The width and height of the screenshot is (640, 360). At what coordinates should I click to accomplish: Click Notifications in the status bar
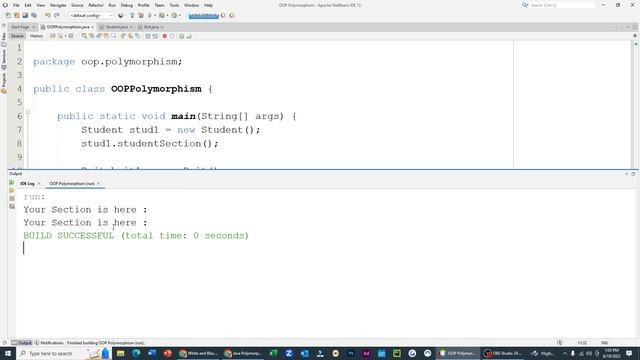click(49, 343)
